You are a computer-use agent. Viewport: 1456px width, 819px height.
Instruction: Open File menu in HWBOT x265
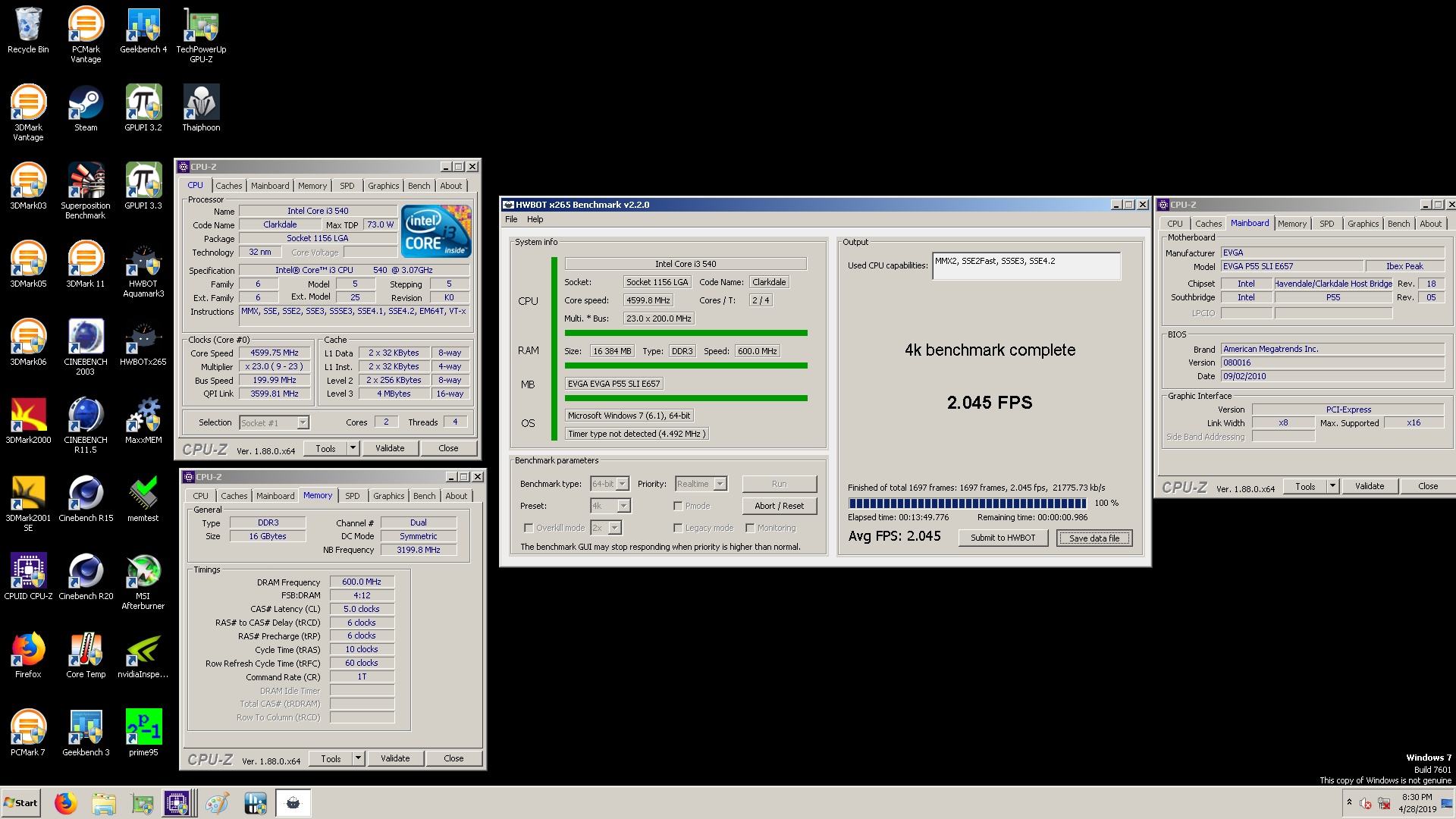click(x=511, y=219)
